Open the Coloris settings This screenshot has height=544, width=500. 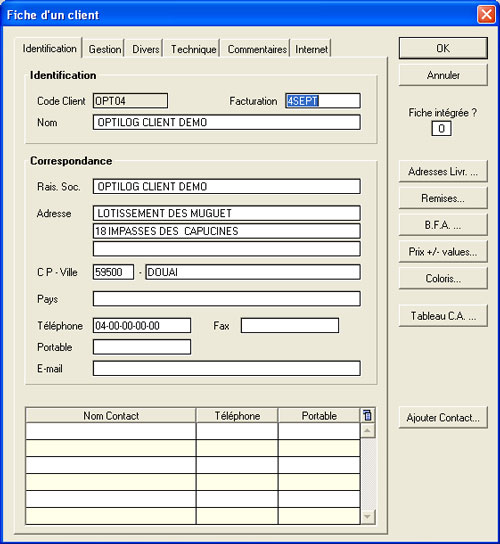pos(443,278)
